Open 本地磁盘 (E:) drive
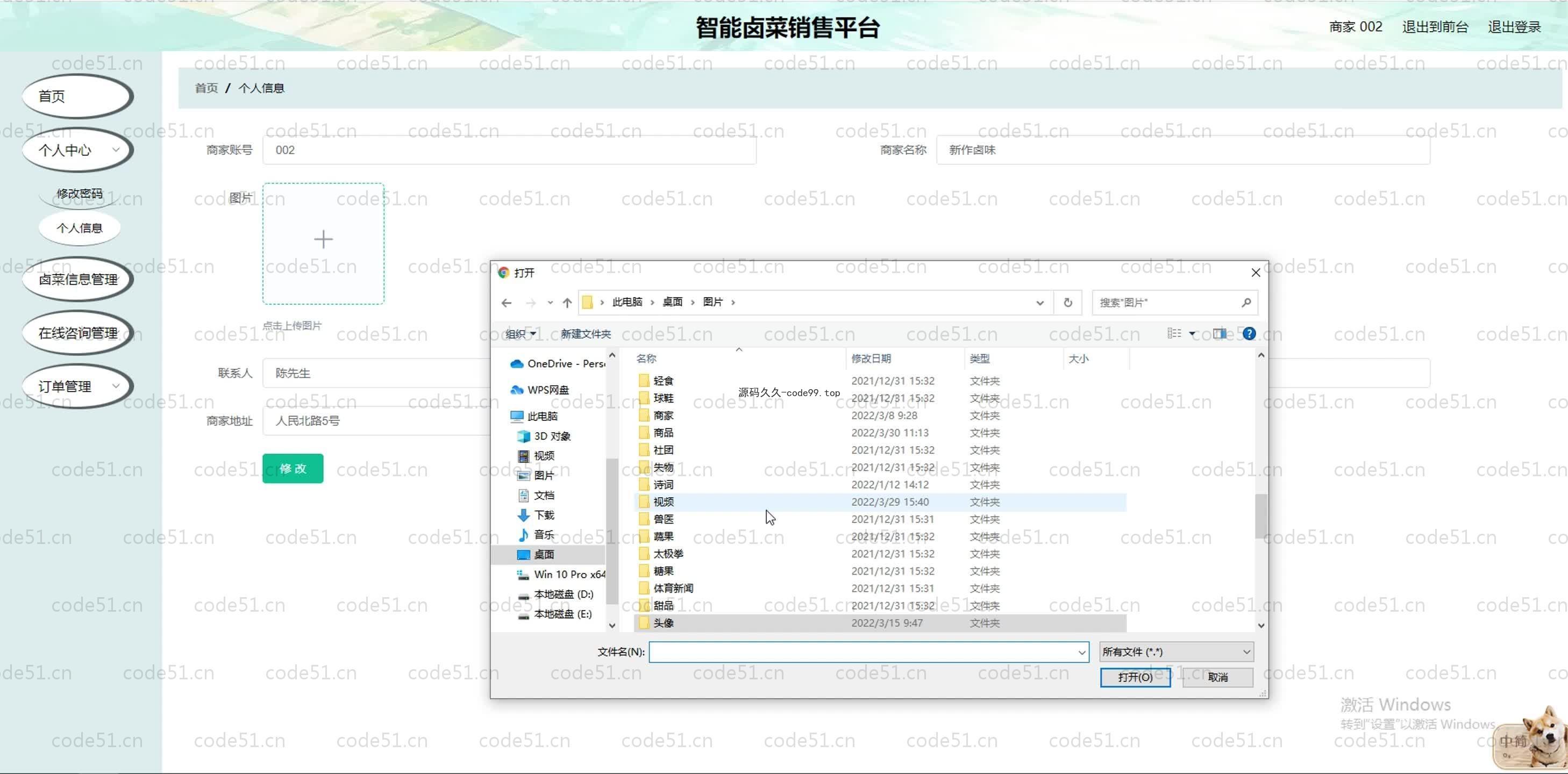This screenshot has width=1568, height=774. pyautogui.click(x=554, y=614)
